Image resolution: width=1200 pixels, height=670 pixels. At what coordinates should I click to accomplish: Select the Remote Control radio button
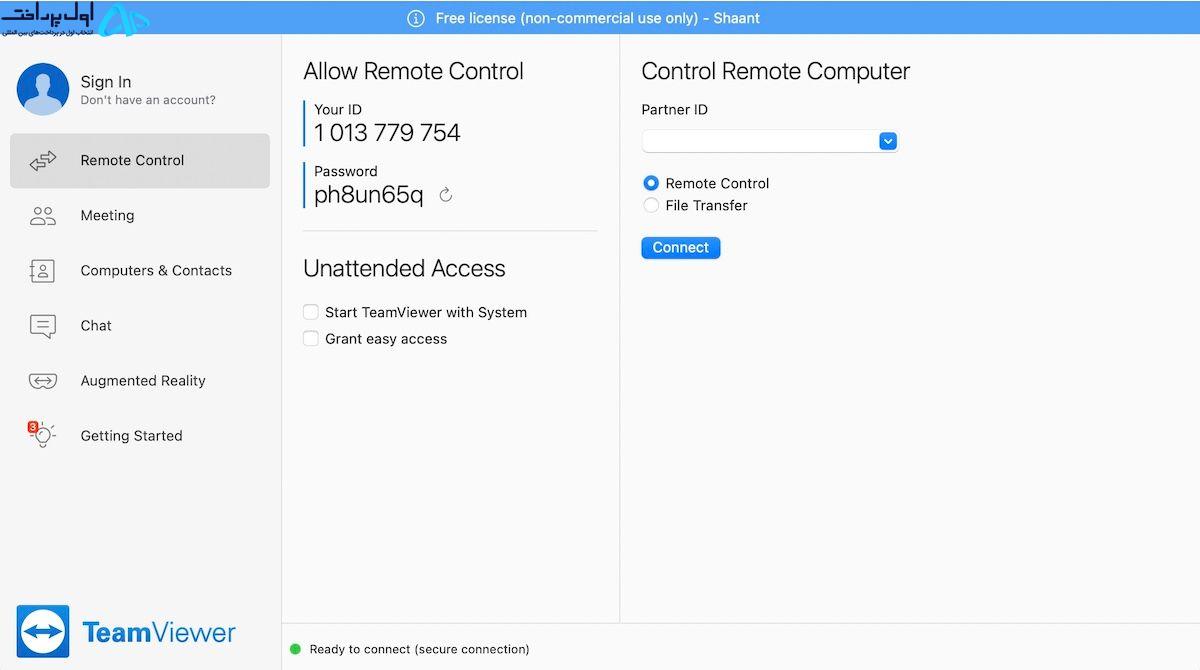[651, 183]
